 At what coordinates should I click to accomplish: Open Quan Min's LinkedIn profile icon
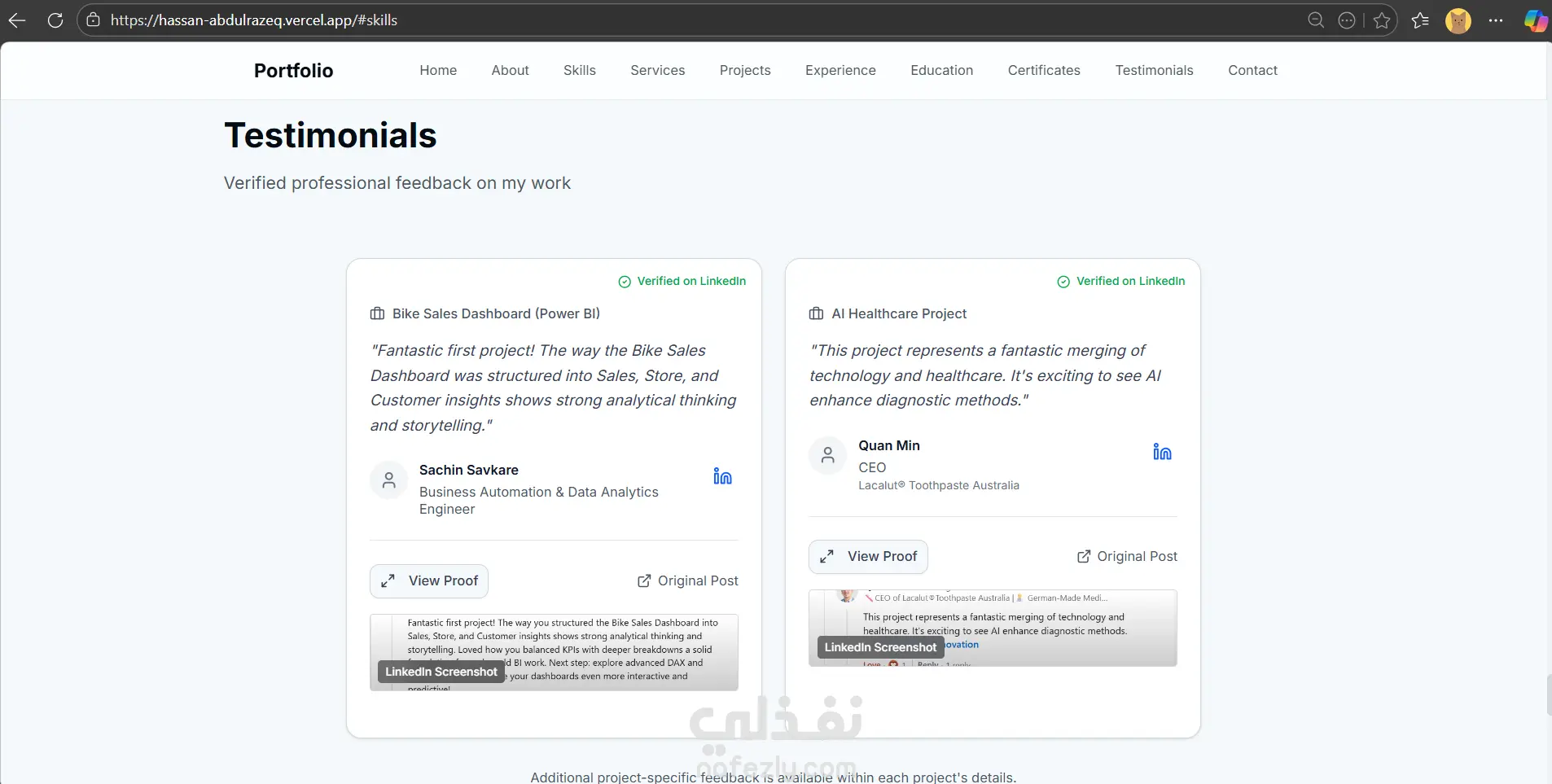tap(1162, 452)
